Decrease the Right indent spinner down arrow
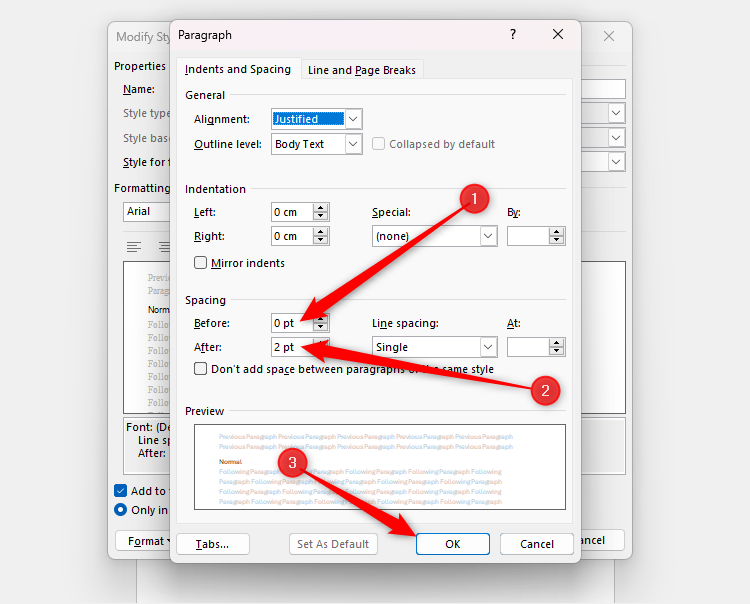The width and height of the screenshot is (750, 604). 320,240
